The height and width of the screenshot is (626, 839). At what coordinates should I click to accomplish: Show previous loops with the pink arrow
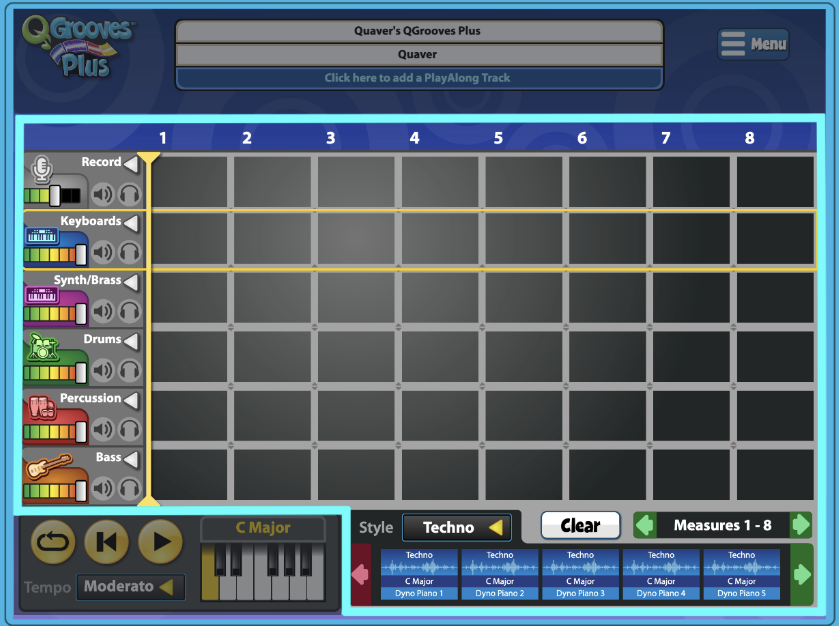(x=361, y=574)
